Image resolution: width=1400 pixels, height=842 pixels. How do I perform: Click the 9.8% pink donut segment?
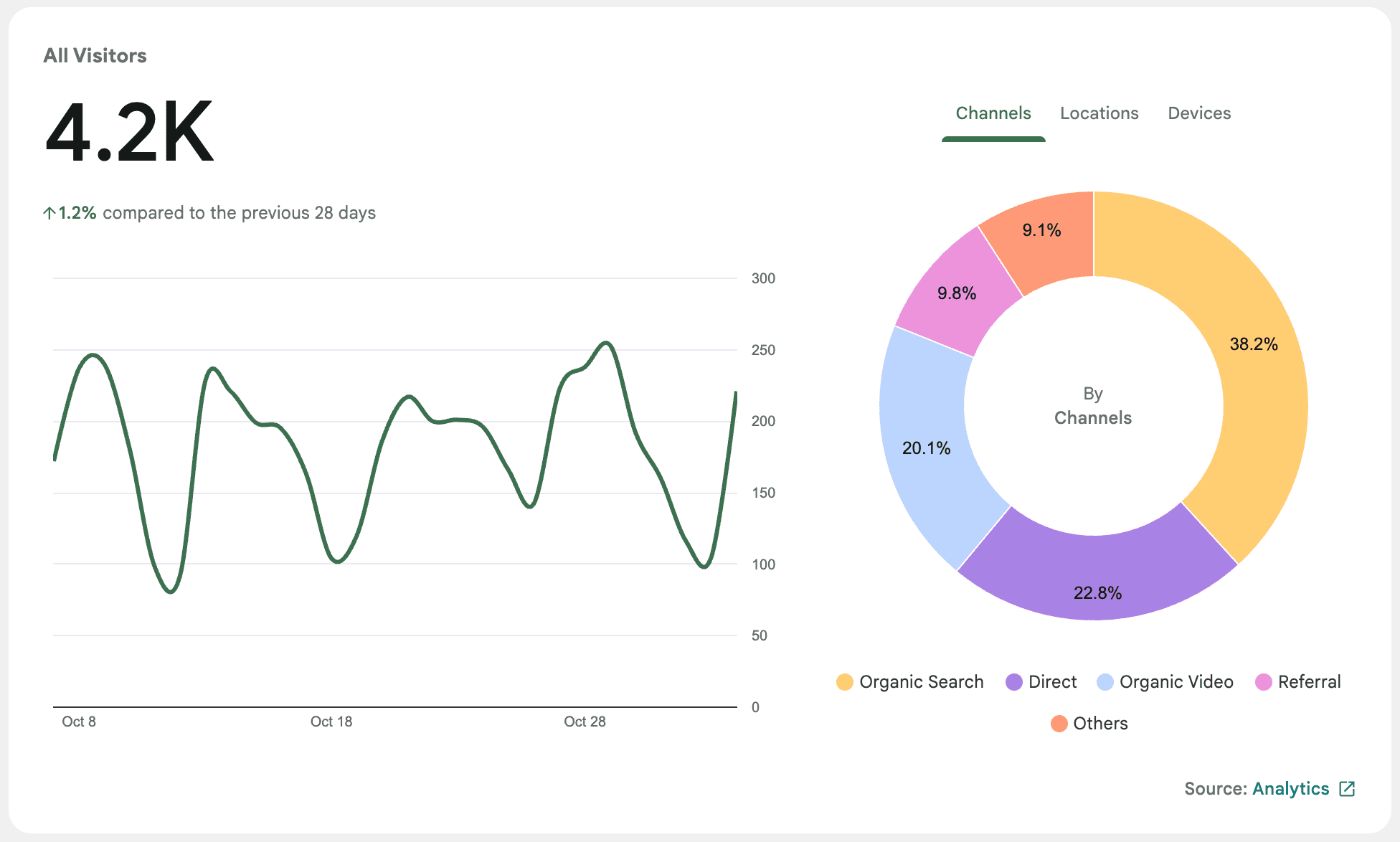pos(957,293)
